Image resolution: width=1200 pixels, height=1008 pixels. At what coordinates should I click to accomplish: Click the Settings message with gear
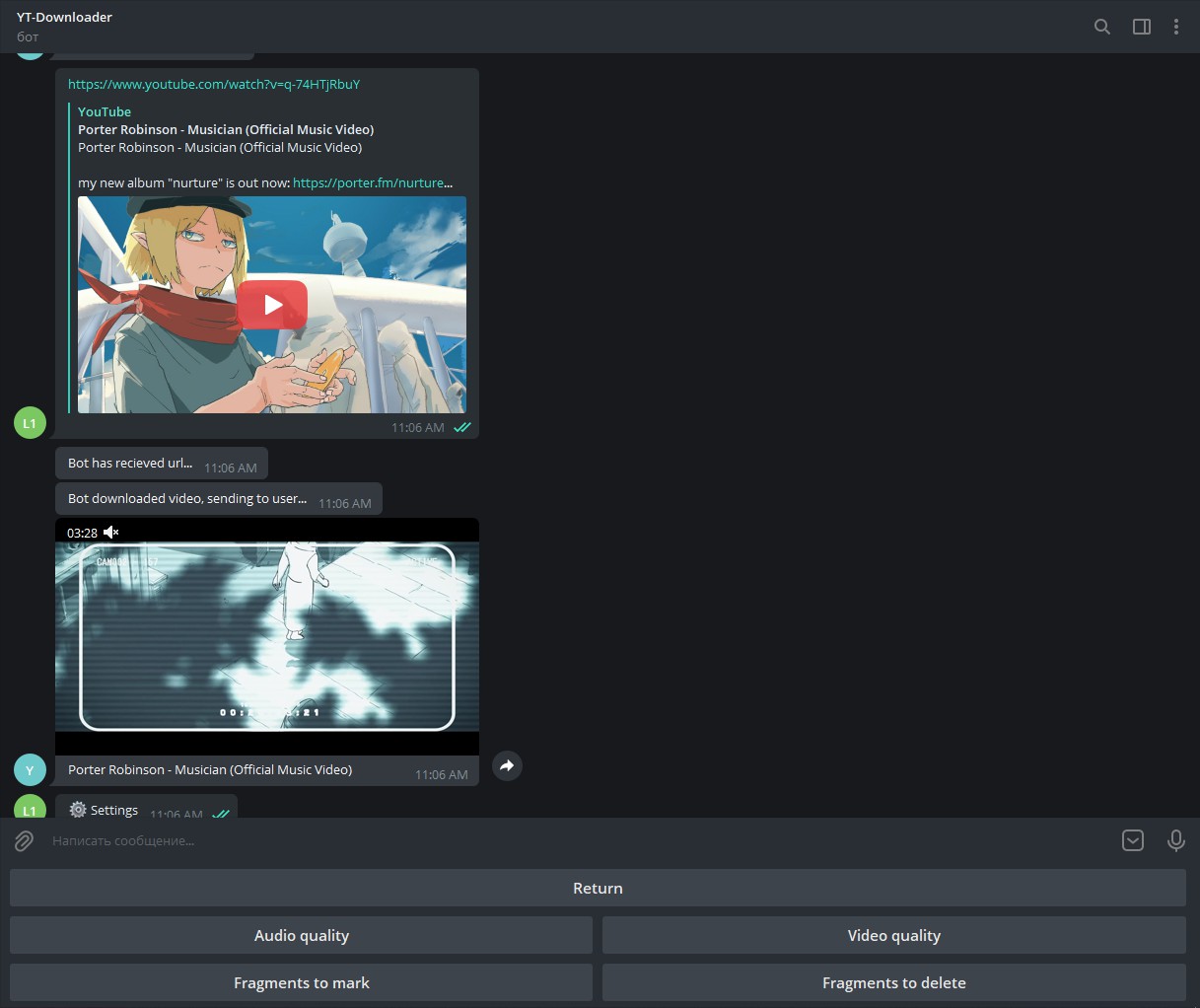coord(146,807)
